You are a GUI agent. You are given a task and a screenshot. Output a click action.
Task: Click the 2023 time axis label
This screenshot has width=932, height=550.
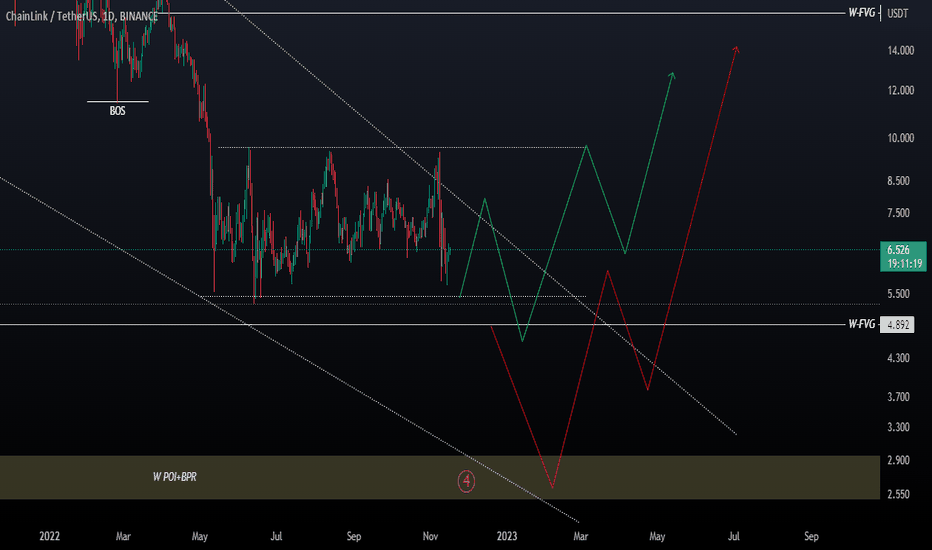[x=507, y=536]
